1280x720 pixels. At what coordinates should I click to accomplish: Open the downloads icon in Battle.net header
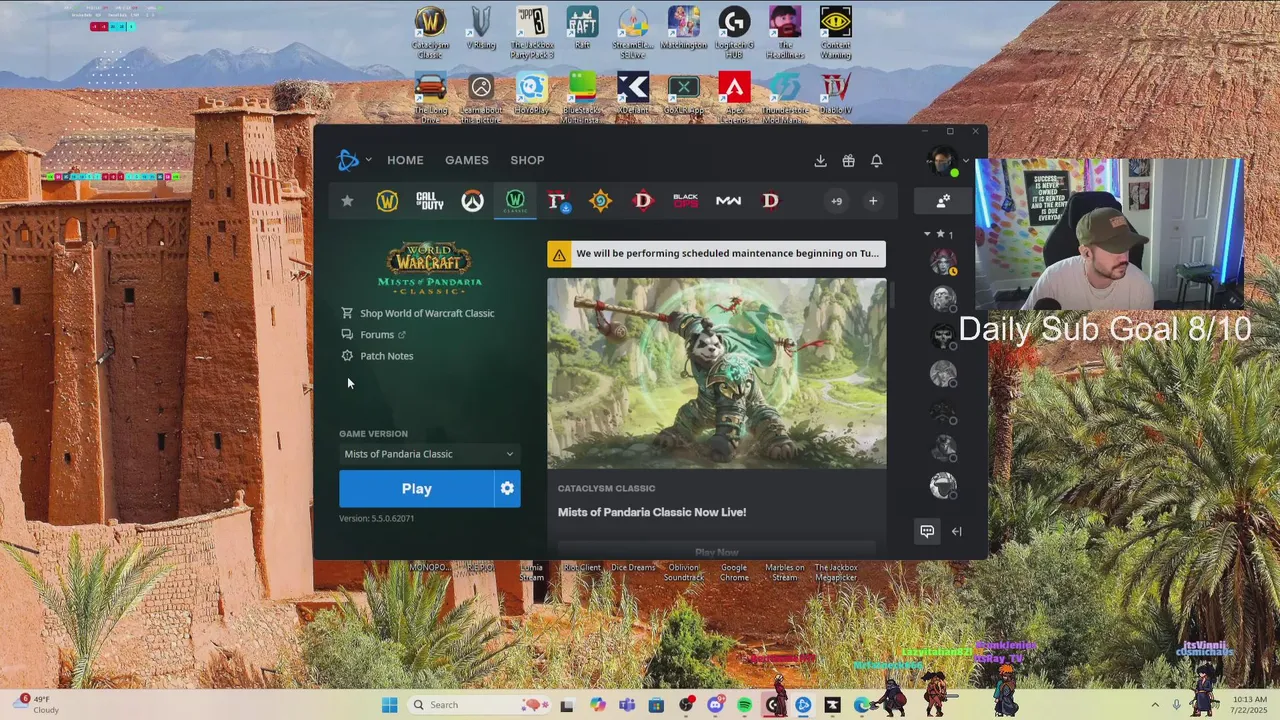click(820, 161)
